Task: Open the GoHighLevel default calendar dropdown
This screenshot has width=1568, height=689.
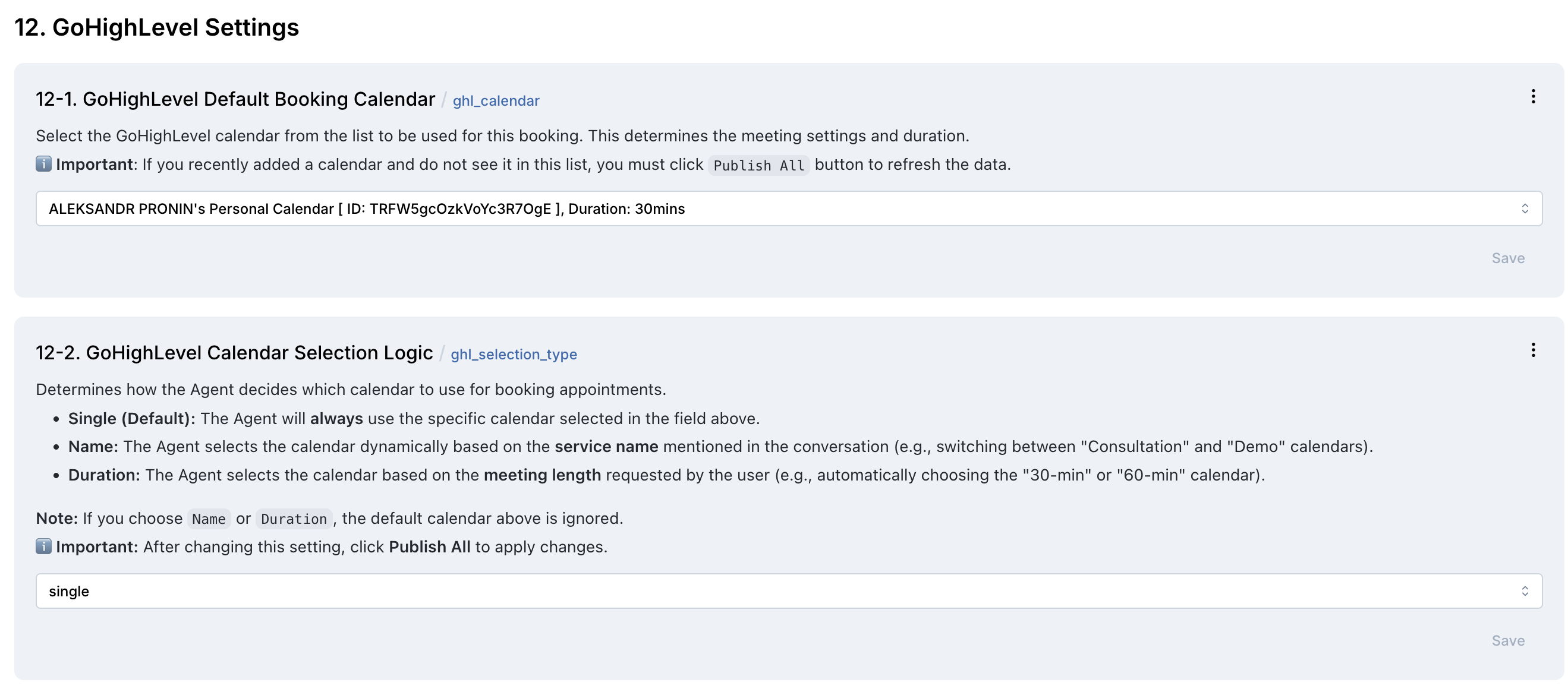Action: pos(789,208)
